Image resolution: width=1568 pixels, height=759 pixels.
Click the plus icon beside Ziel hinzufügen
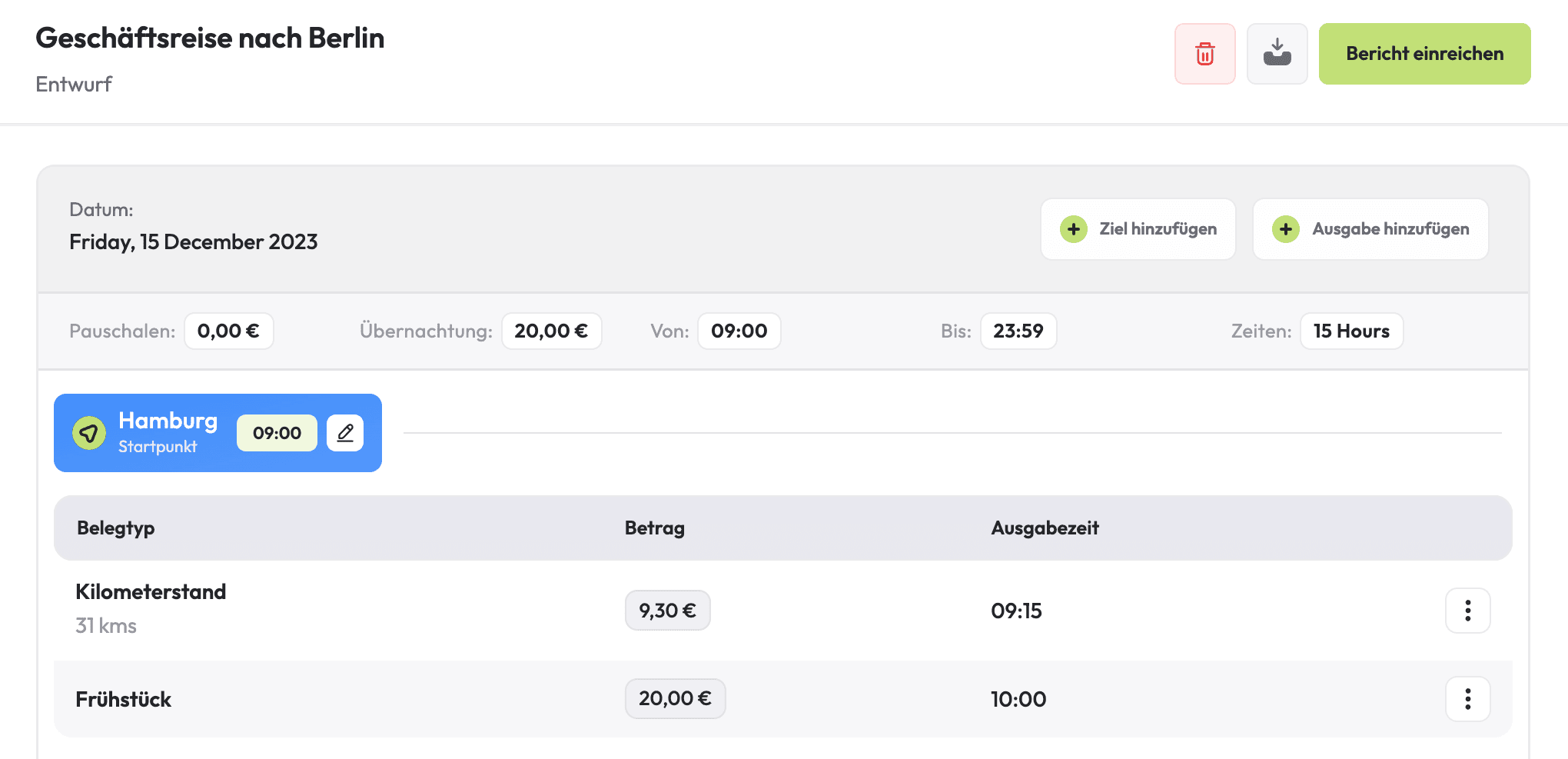[x=1074, y=229]
